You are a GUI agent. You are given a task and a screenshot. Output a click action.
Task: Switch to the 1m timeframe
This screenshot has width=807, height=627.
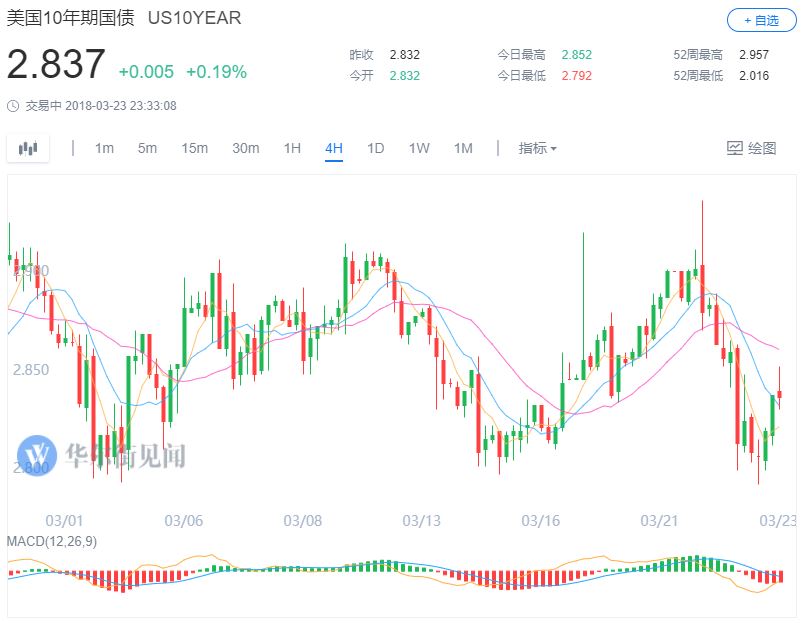[x=104, y=148]
